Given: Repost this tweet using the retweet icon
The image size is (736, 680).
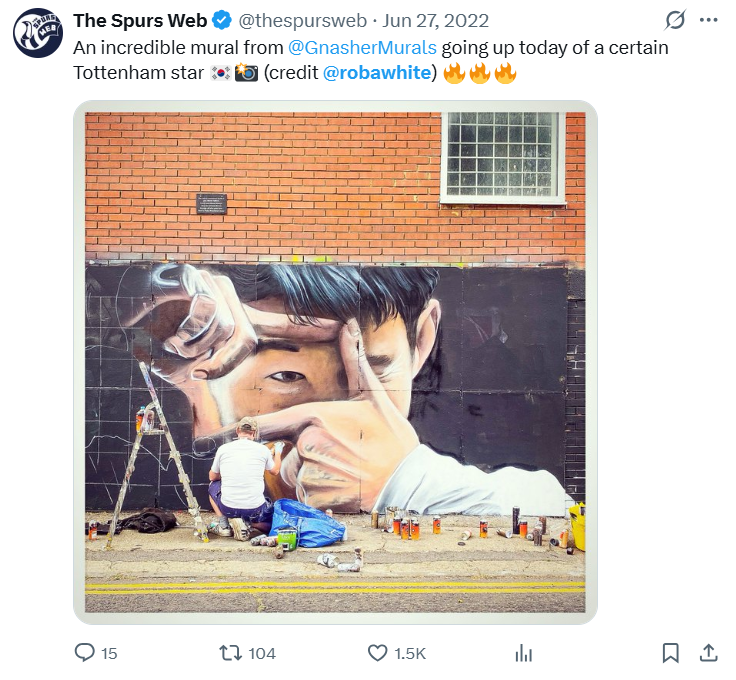Looking at the screenshot, I should pyautogui.click(x=231, y=653).
